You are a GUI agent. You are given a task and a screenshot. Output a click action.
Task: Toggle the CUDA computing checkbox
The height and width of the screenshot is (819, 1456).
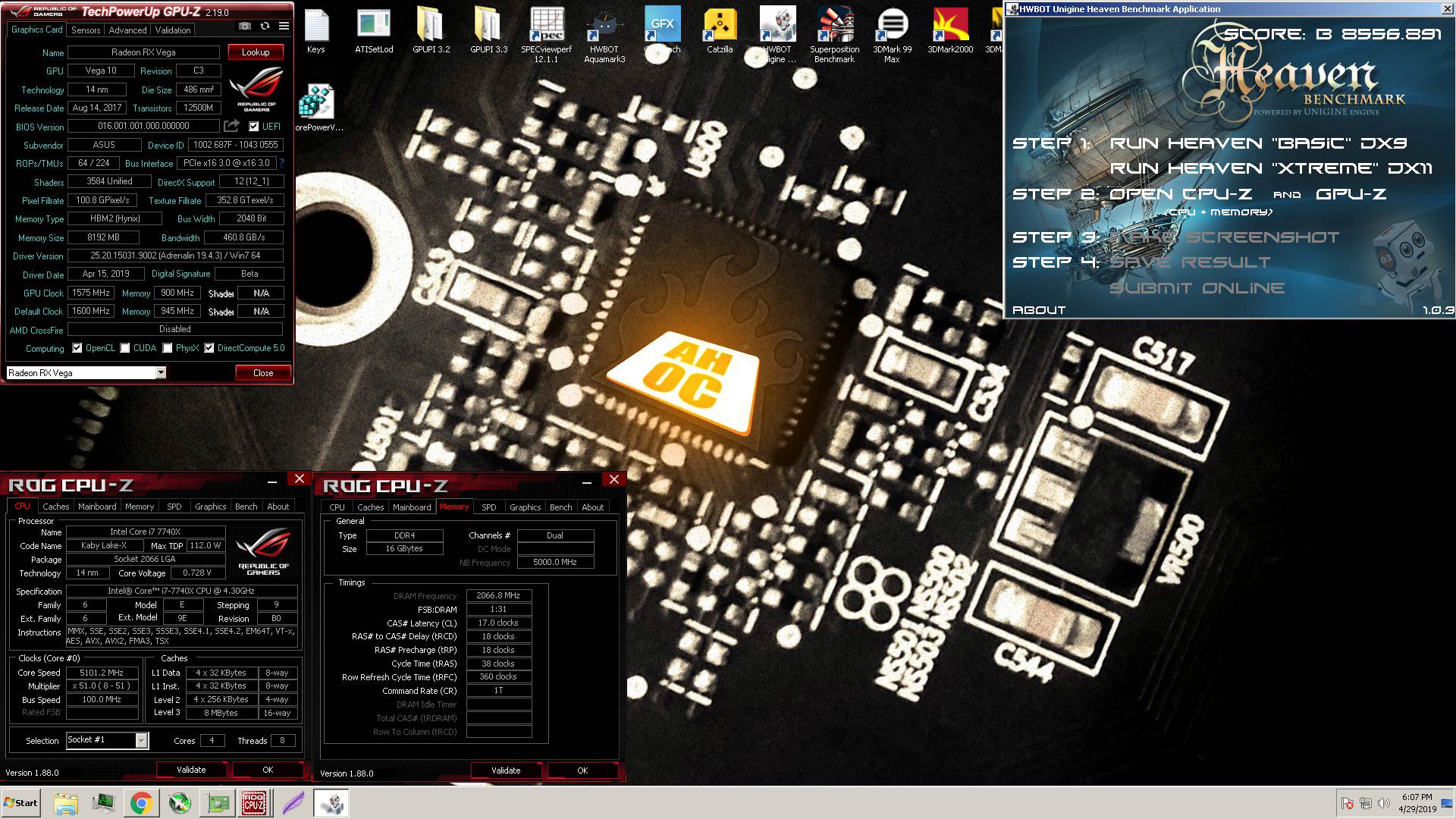click(x=124, y=348)
